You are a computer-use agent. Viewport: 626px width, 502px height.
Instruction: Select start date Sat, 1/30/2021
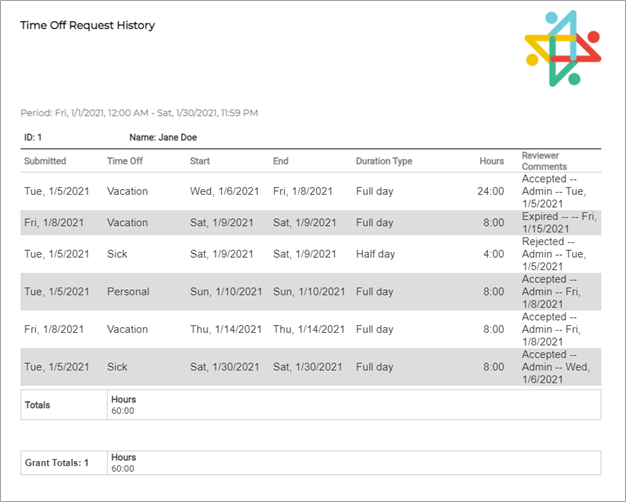(224, 367)
